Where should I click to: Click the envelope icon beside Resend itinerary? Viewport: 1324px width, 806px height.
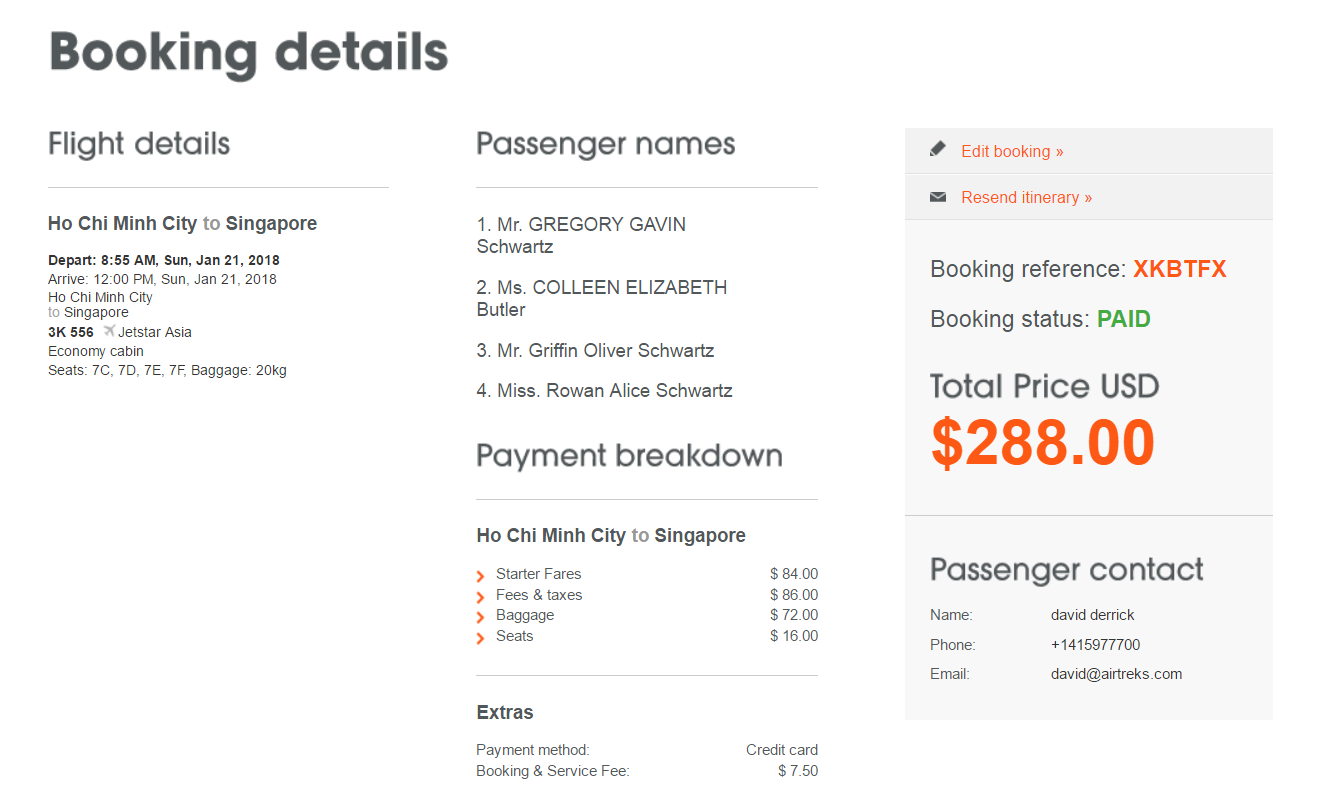point(937,197)
